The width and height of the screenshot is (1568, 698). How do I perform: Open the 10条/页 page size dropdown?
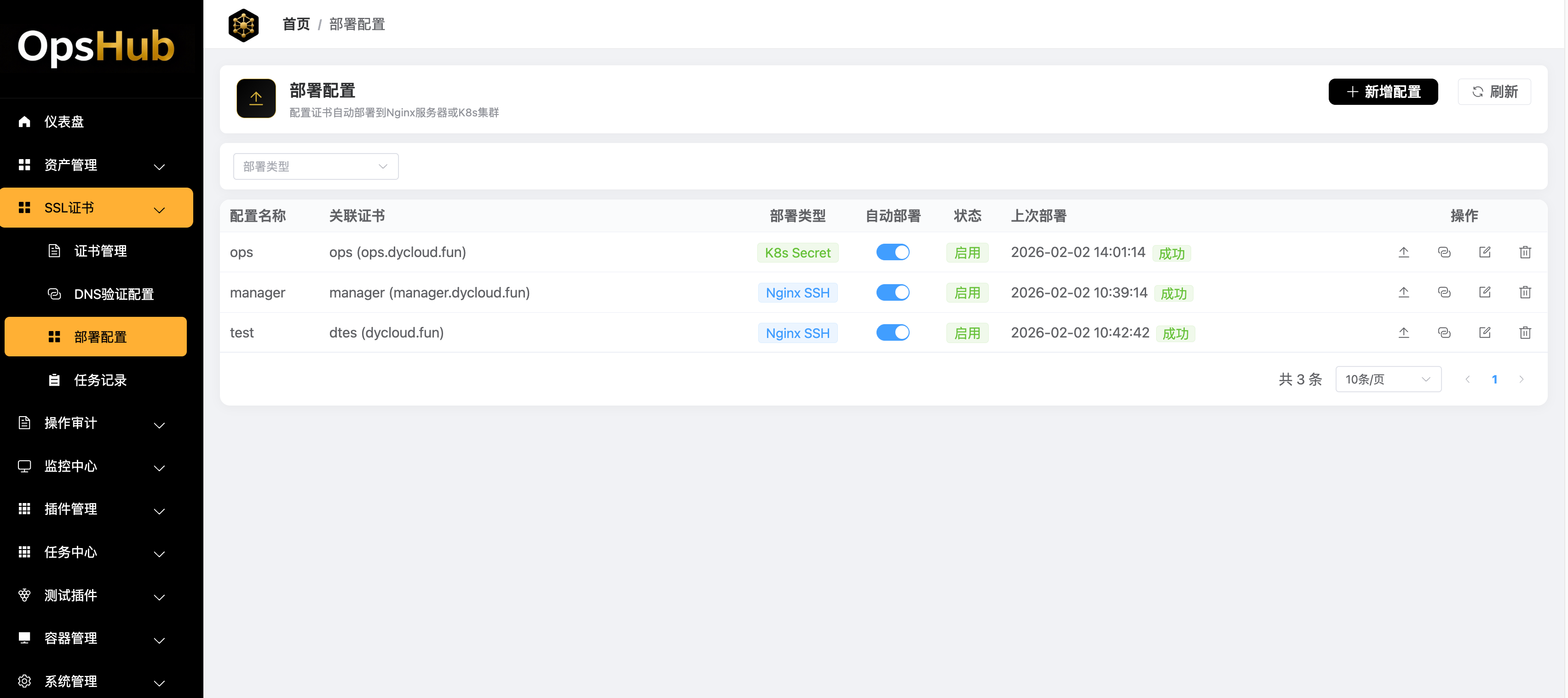[x=1388, y=379]
